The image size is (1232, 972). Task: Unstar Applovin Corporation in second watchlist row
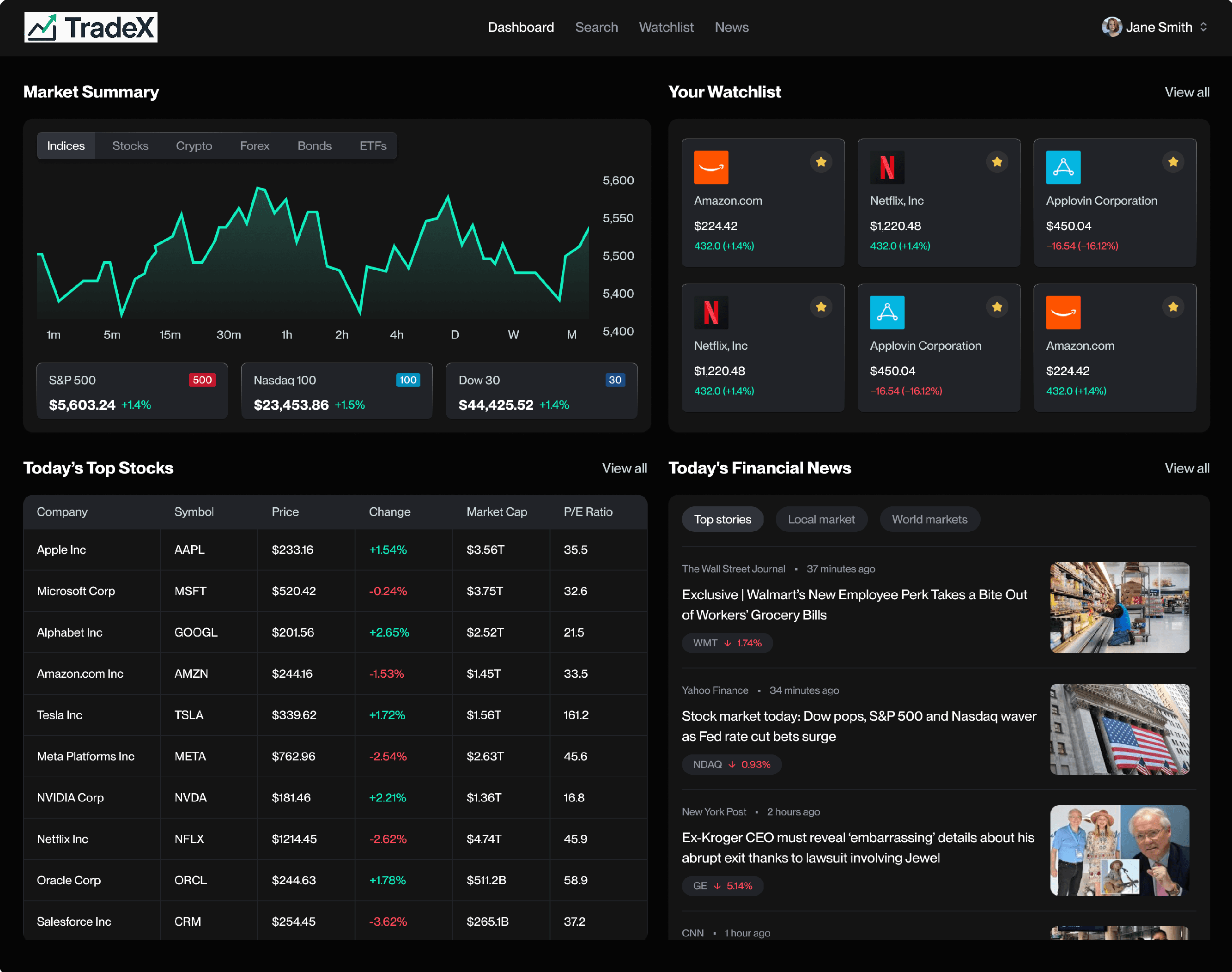[x=996, y=307]
